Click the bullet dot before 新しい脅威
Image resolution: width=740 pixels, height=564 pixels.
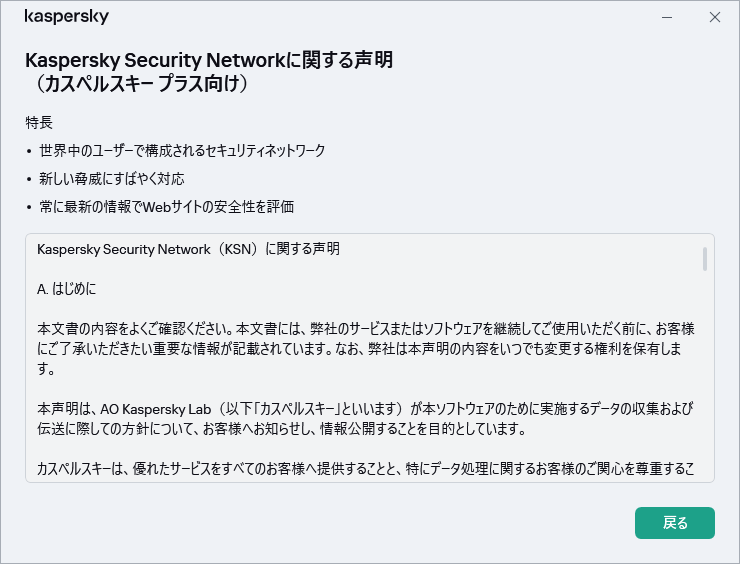(29, 179)
